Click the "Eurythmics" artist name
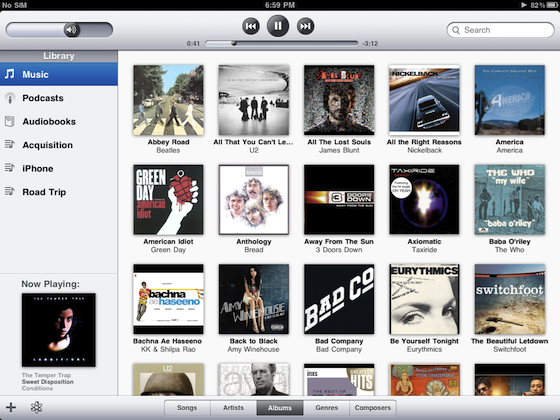The image size is (560, 420). [x=424, y=349]
